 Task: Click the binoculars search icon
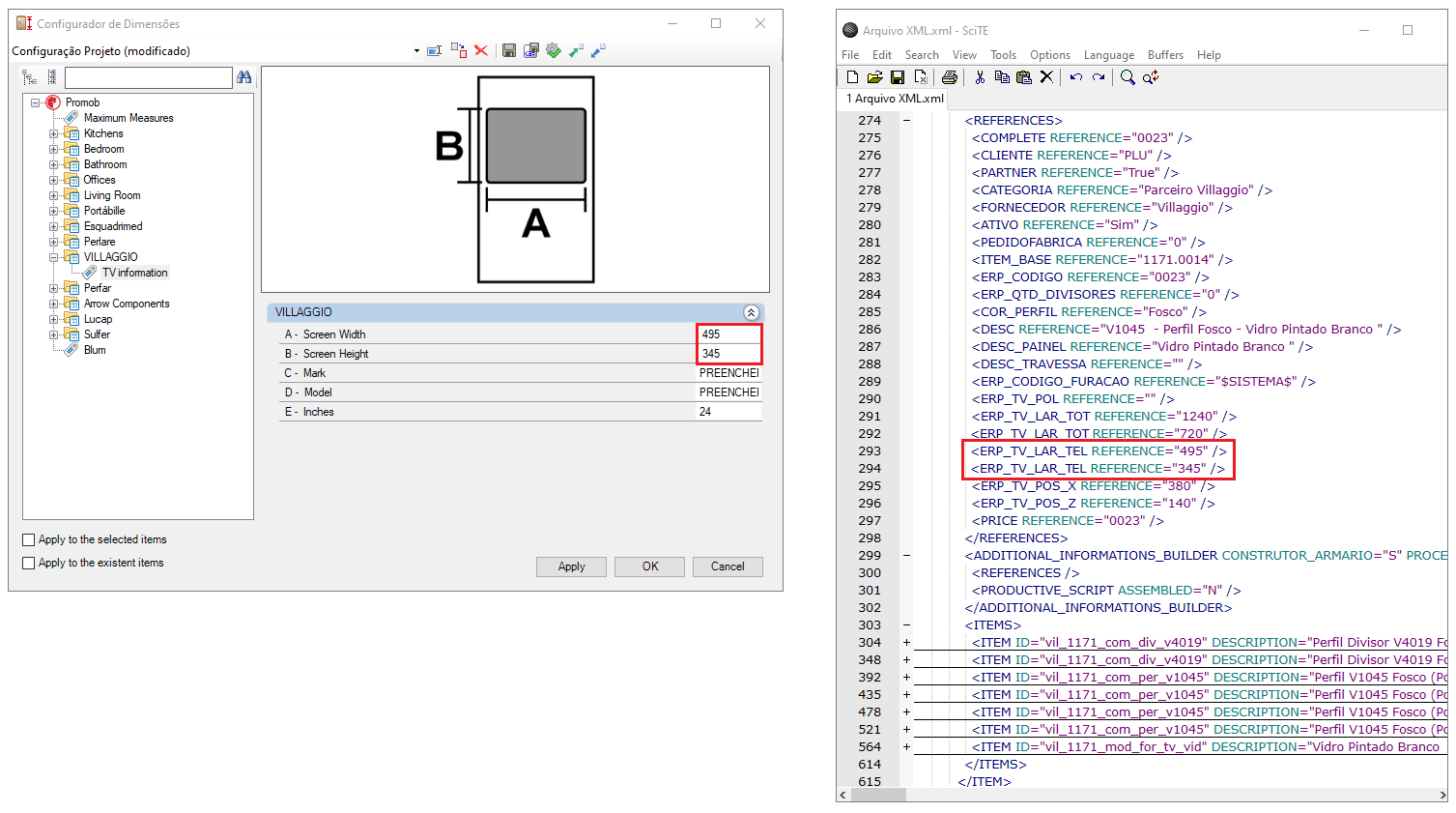click(243, 77)
